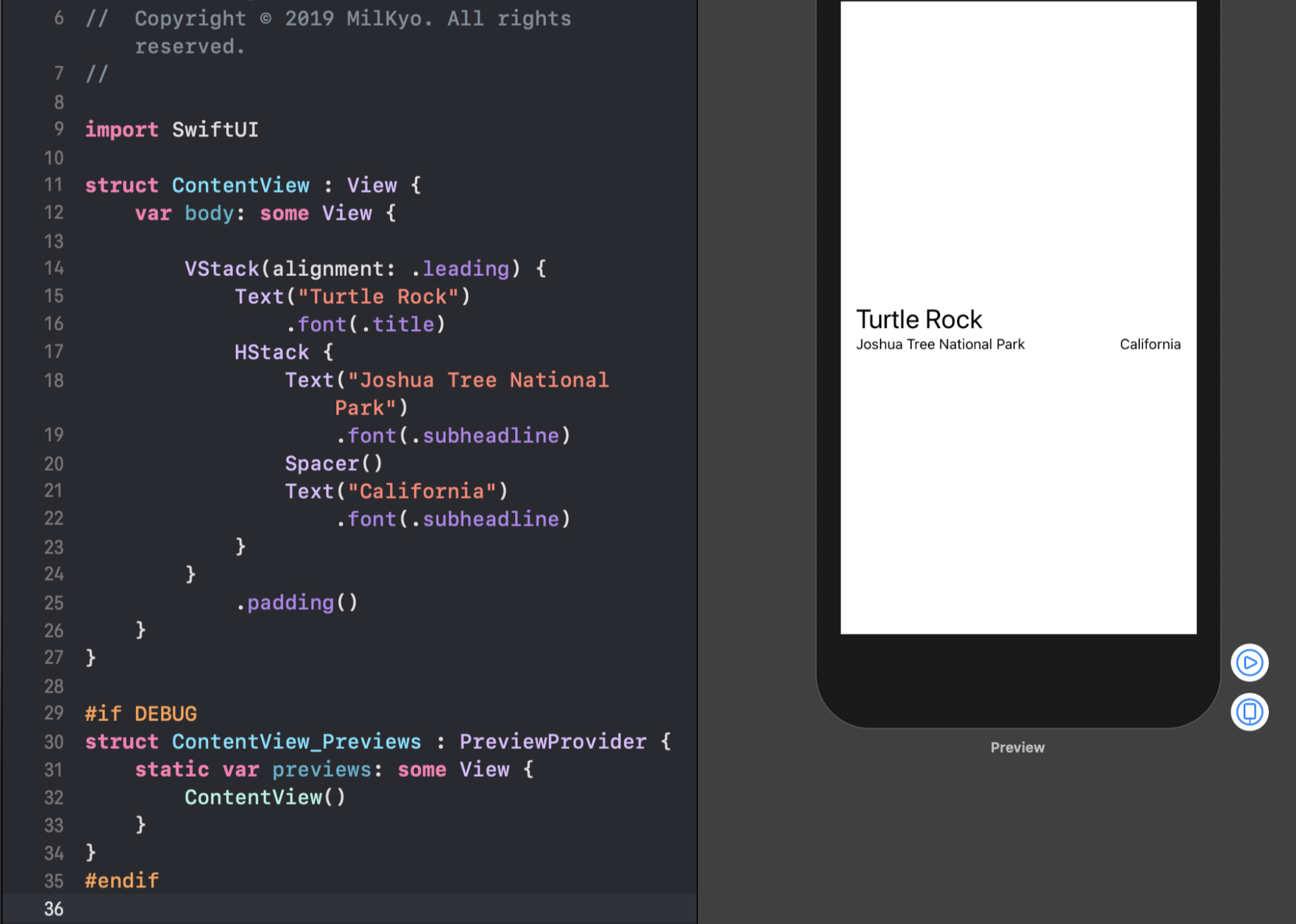The height and width of the screenshot is (924, 1296).
Task: Click the Preview label below the device
Action: 1017,747
